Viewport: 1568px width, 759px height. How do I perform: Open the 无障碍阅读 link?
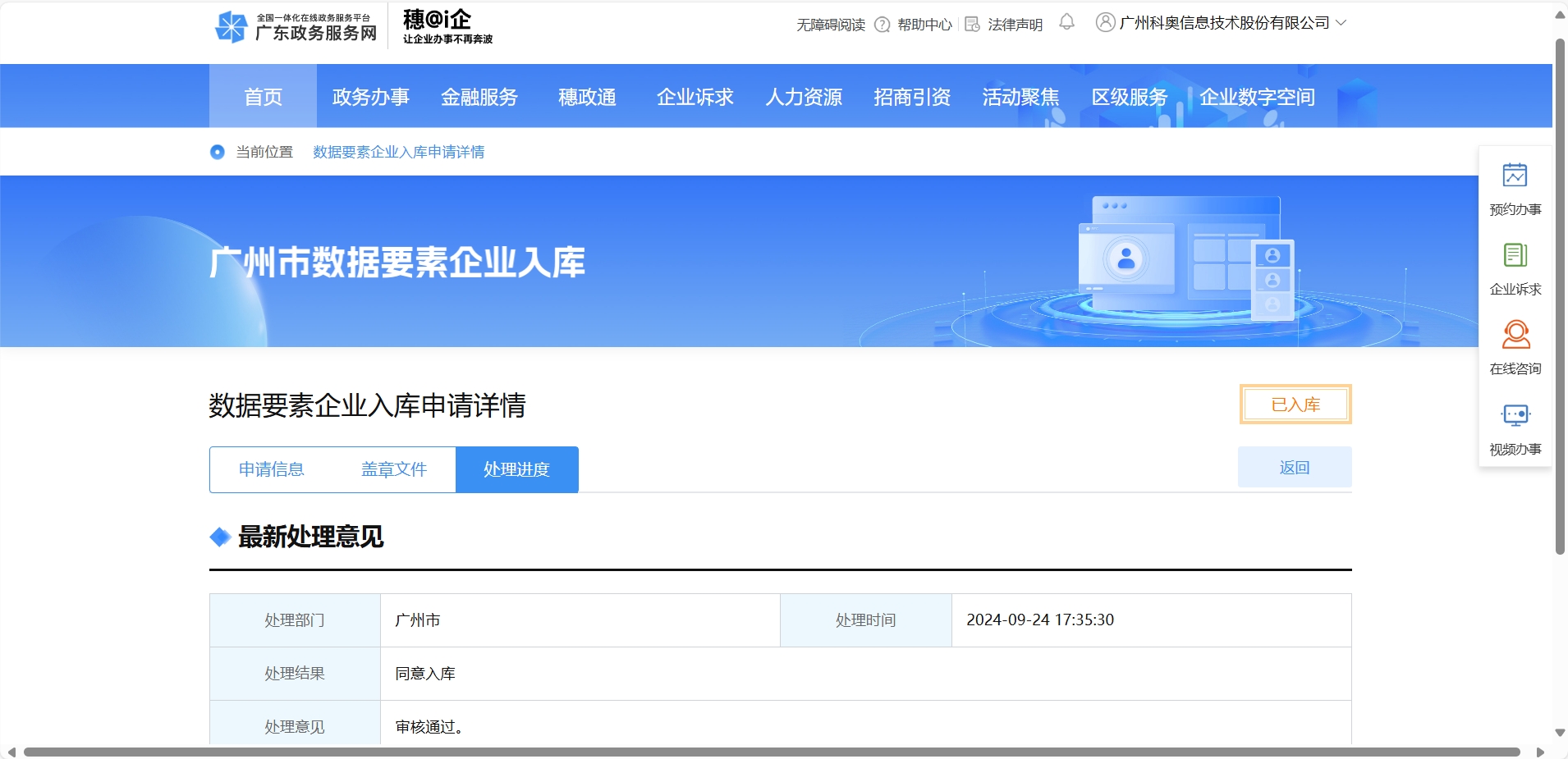click(830, 24)
